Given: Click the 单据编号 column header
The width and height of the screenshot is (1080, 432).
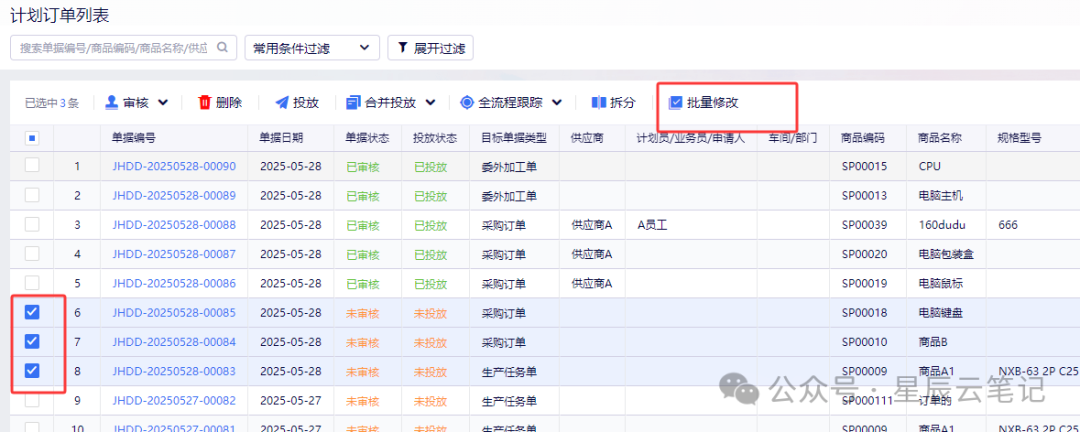Looking at the screenshot, I should (x=134, y=137).
